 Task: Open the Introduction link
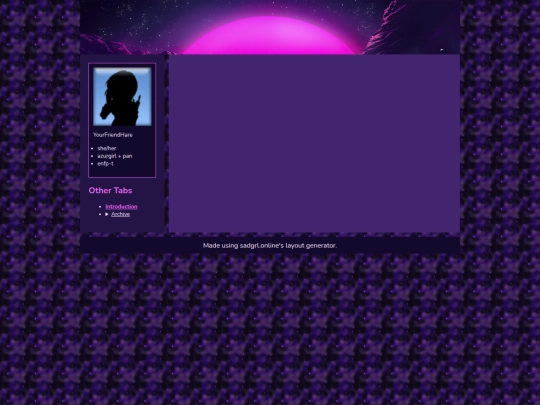(121, 207)
